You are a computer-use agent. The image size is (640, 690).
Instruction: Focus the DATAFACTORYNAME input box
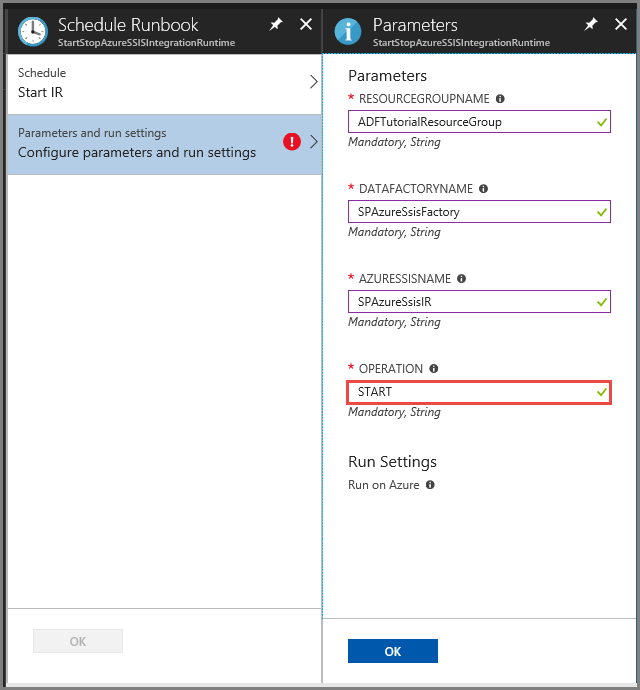pyautogui.click(x=470, y=212)
